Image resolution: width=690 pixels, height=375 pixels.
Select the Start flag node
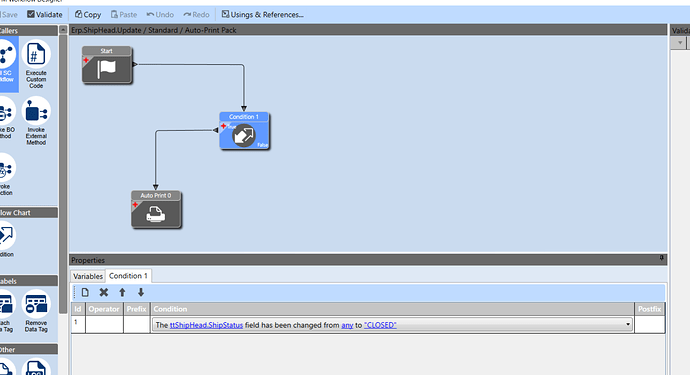[x=107, y=65]
